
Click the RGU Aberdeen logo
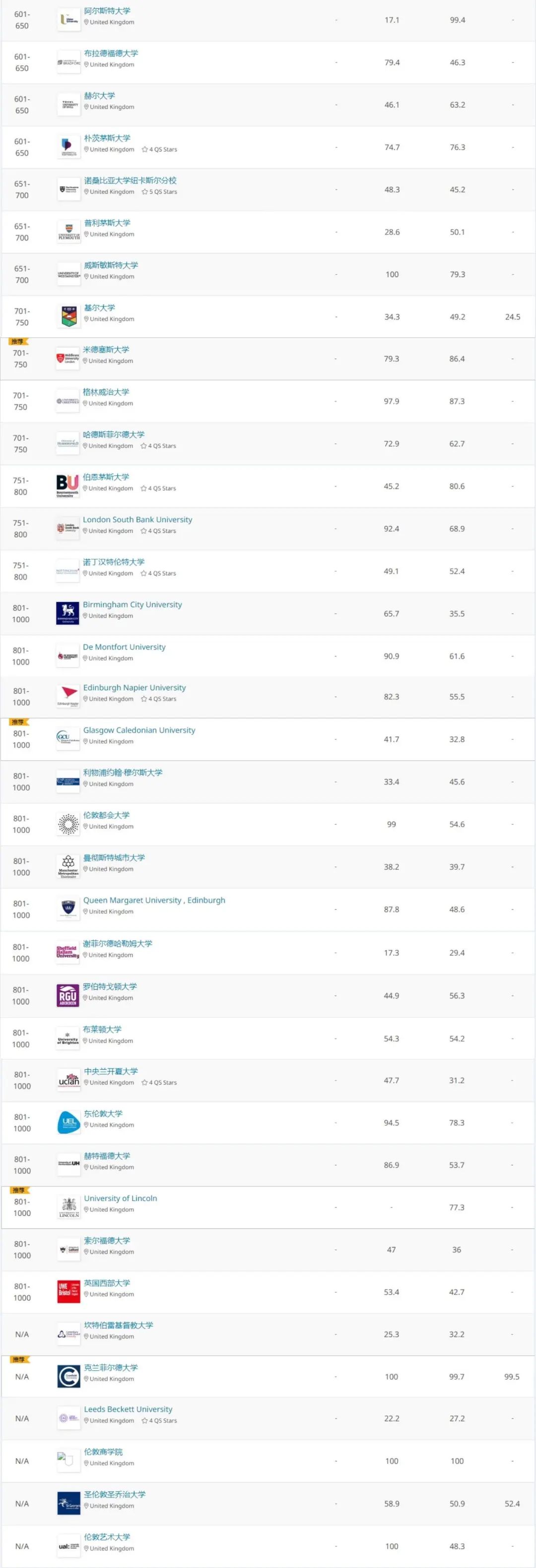(67, 995)
